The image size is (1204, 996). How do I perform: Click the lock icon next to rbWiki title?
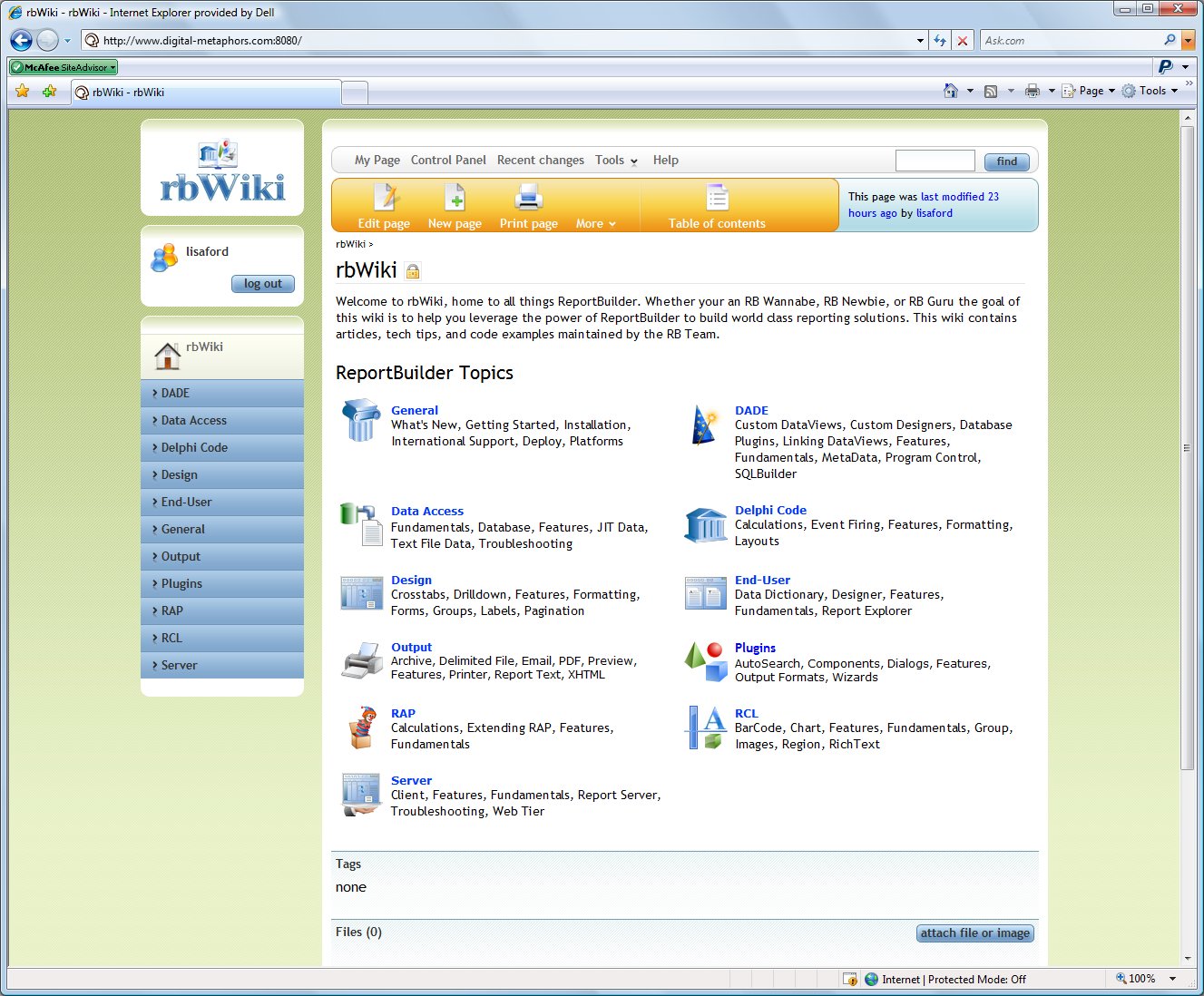(413, 271)
